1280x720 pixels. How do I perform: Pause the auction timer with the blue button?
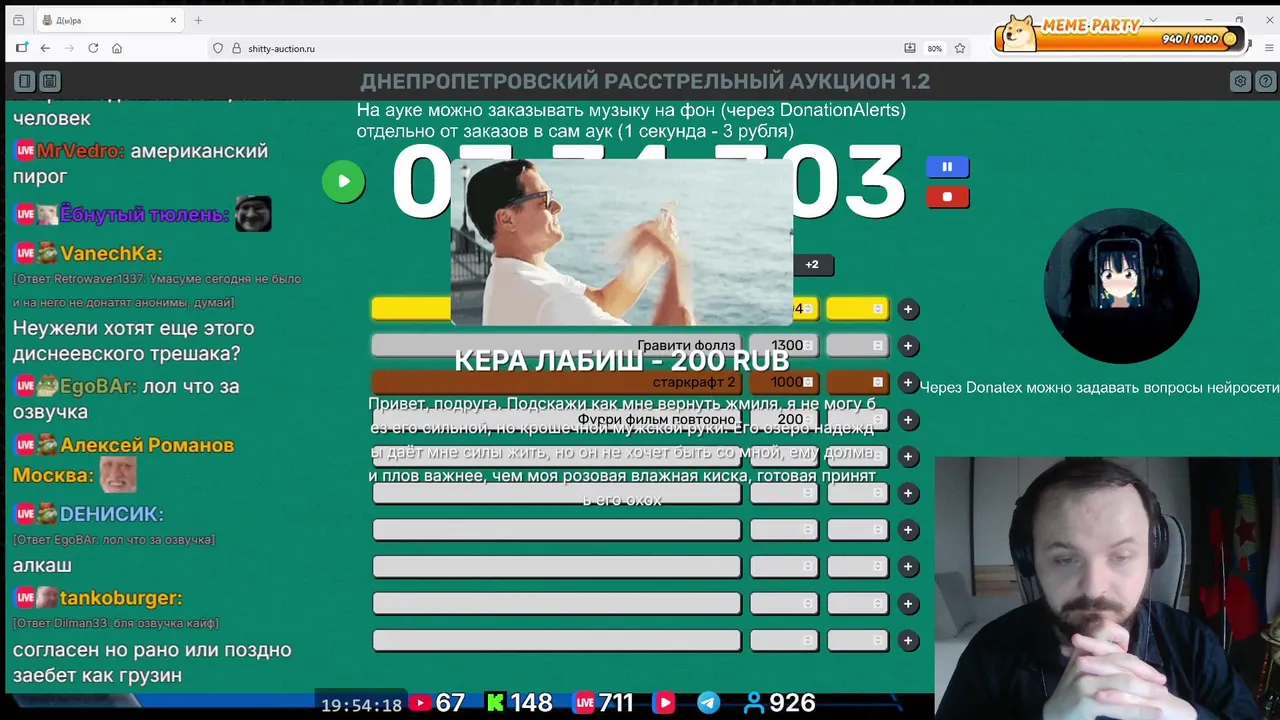point(947,167)
